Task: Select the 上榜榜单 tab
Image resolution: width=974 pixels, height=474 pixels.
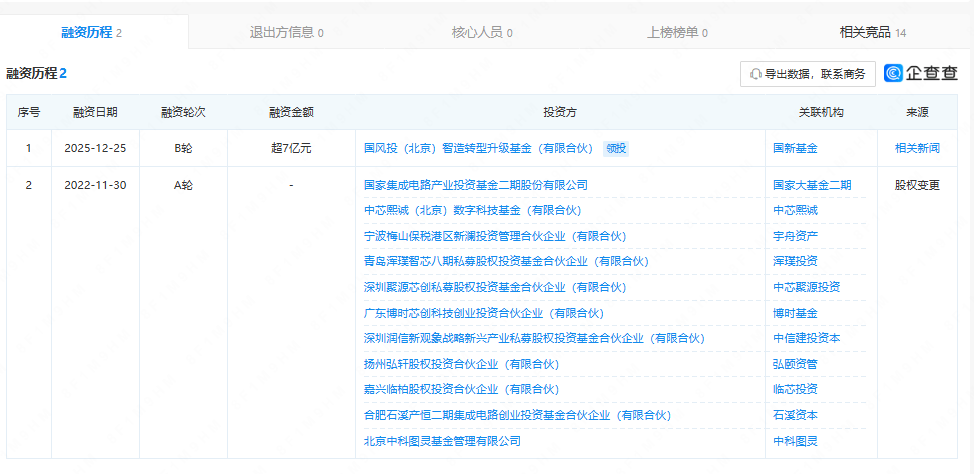Action: coord(677,32)
